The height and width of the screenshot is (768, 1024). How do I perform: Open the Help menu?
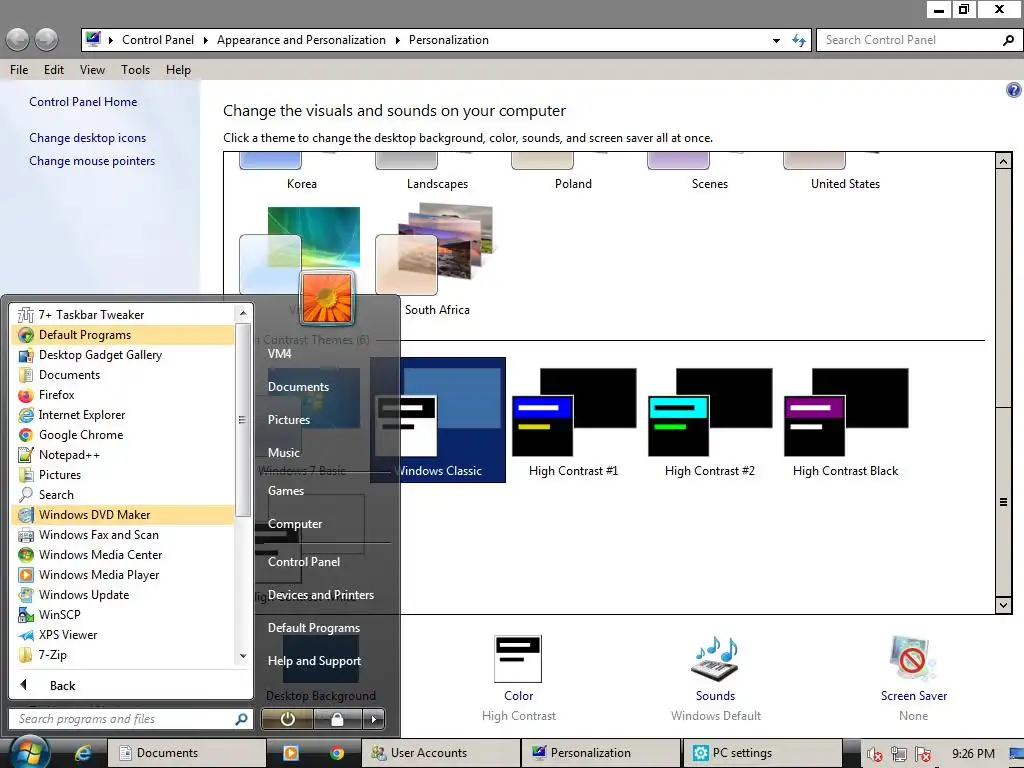coord(178,70)
